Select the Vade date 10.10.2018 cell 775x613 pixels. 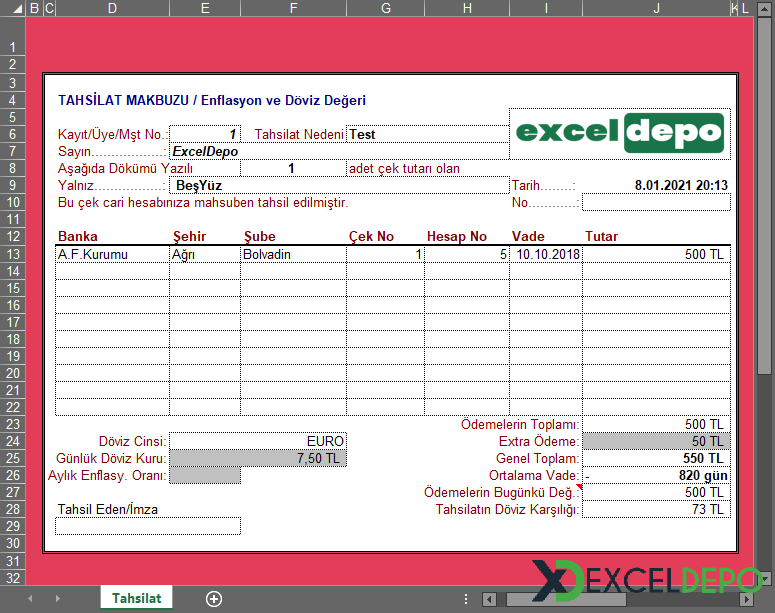click(546, 254)
